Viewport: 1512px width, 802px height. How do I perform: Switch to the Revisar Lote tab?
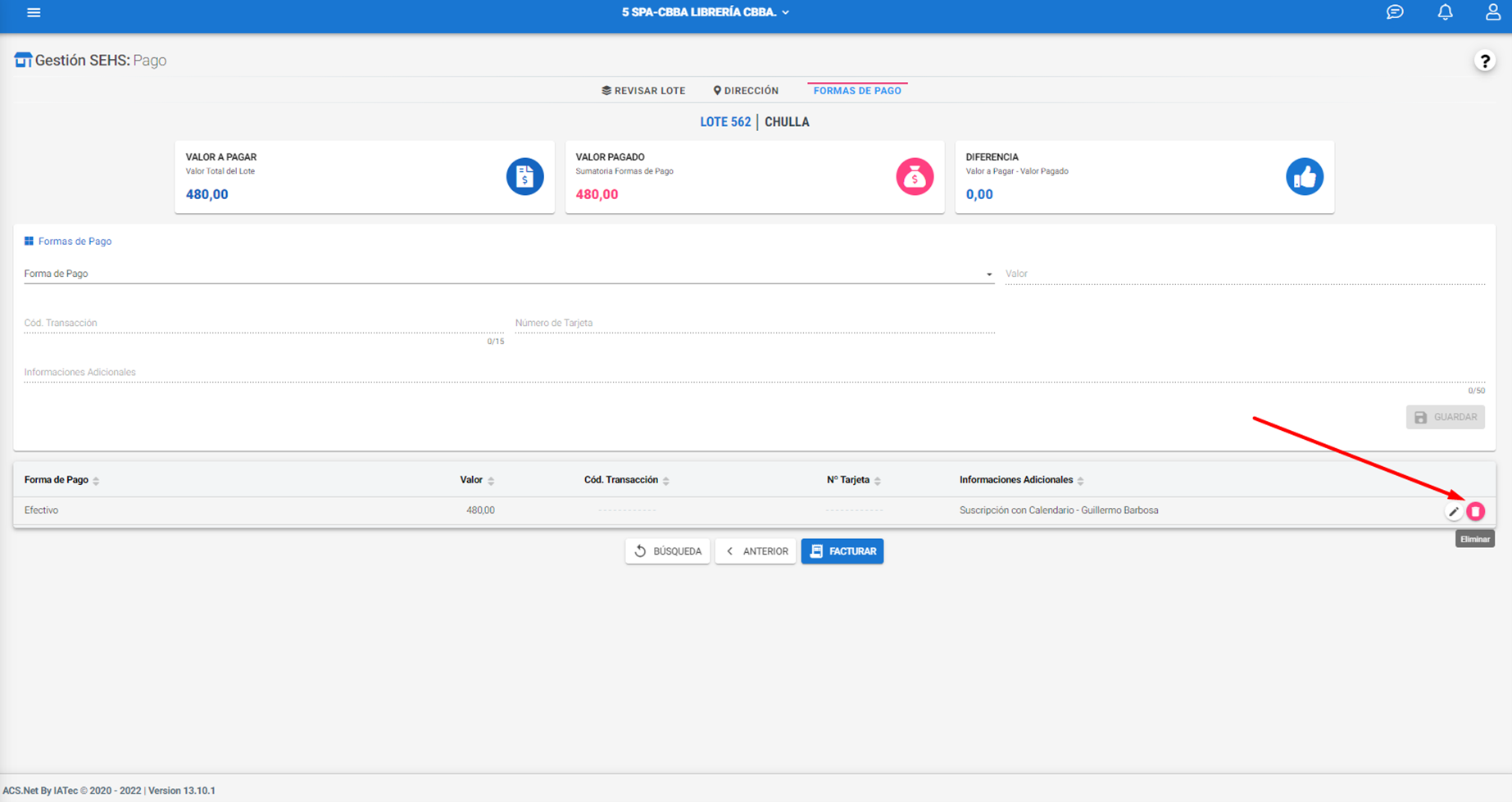[x=643, y=91]
